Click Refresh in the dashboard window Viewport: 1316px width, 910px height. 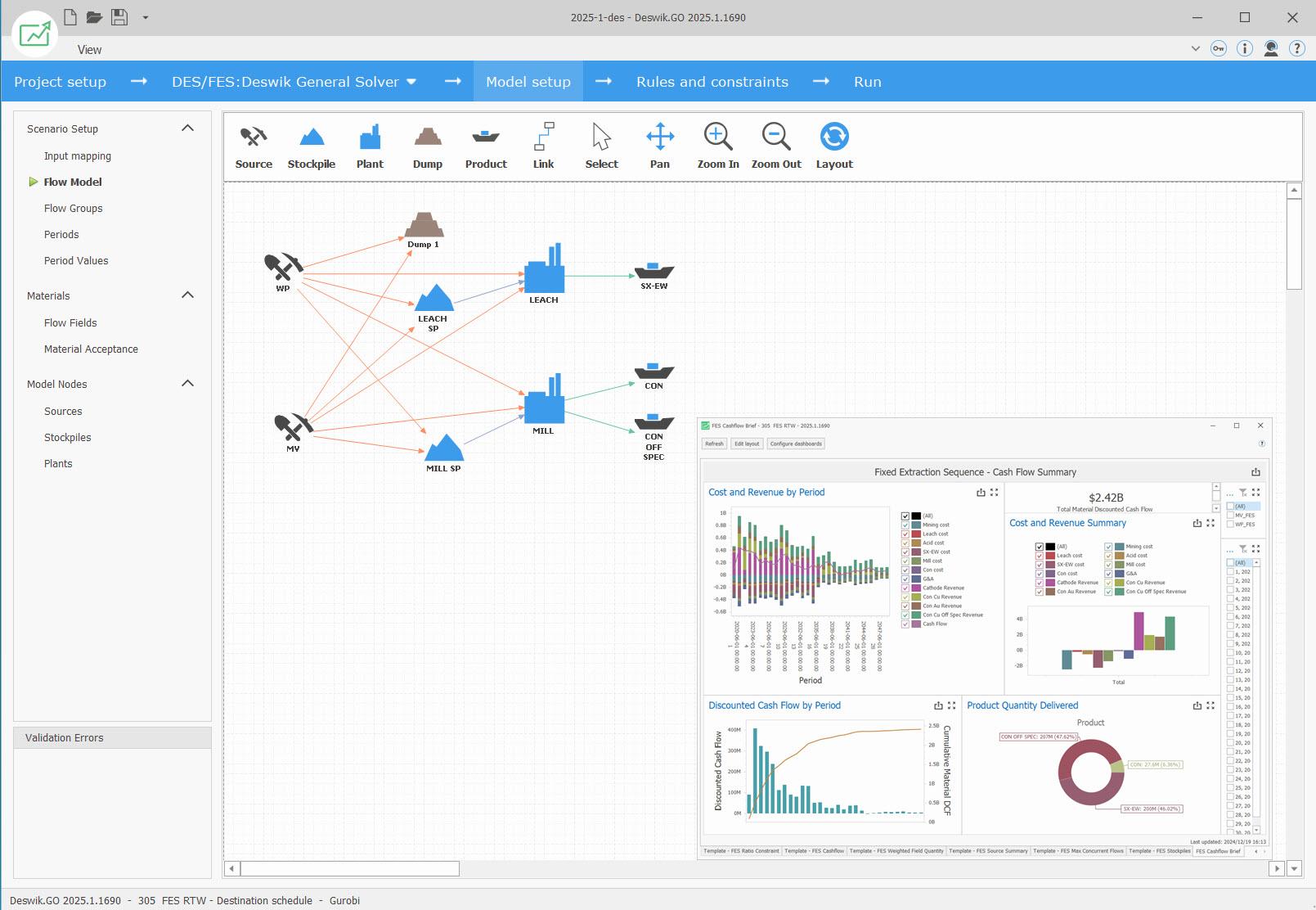click(x=714, y=444)
